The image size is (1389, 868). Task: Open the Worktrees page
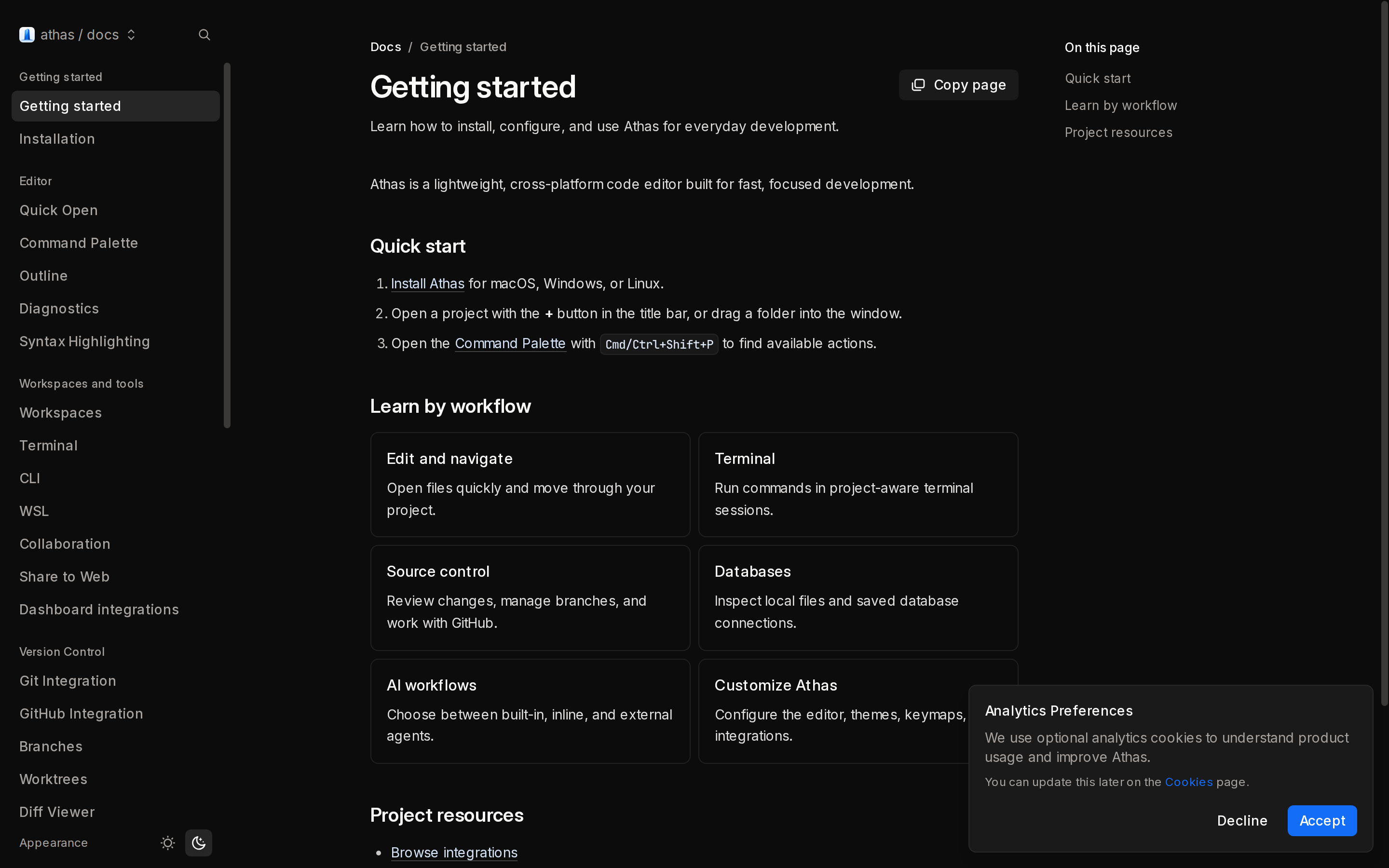pyautogui.click(x=115, y=779)
